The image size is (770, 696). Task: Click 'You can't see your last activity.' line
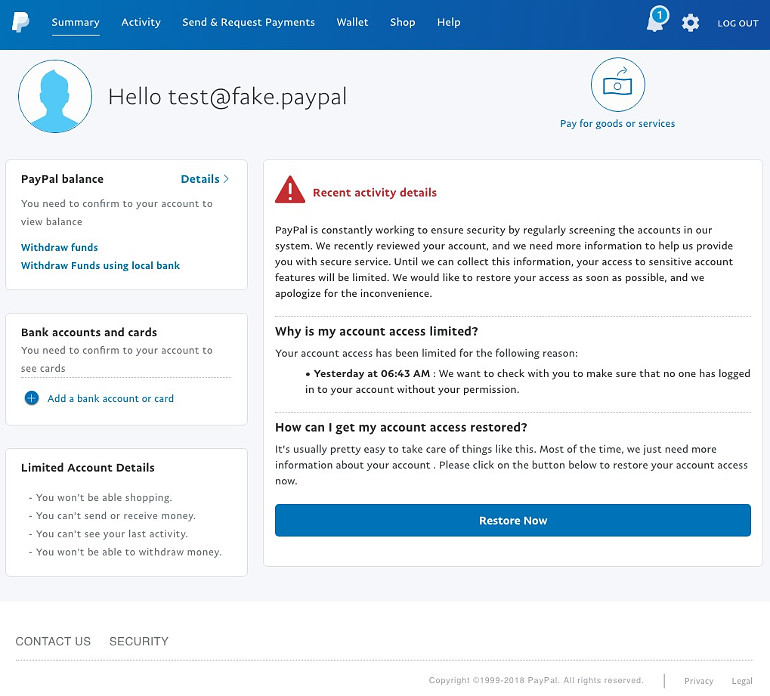(108, 534)
